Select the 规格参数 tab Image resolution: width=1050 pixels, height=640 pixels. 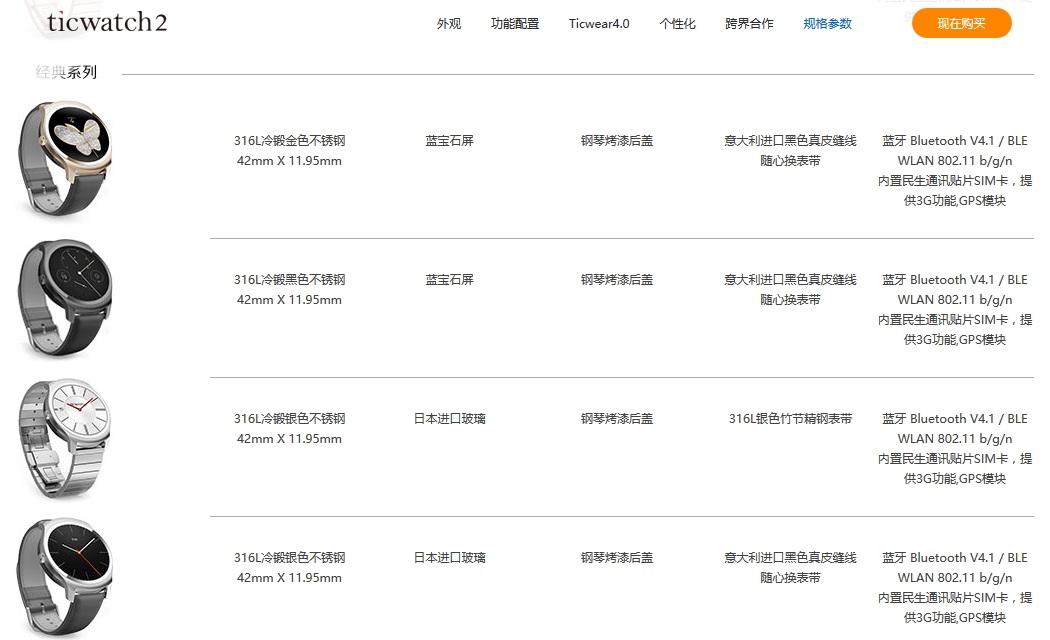coord(826,24)
